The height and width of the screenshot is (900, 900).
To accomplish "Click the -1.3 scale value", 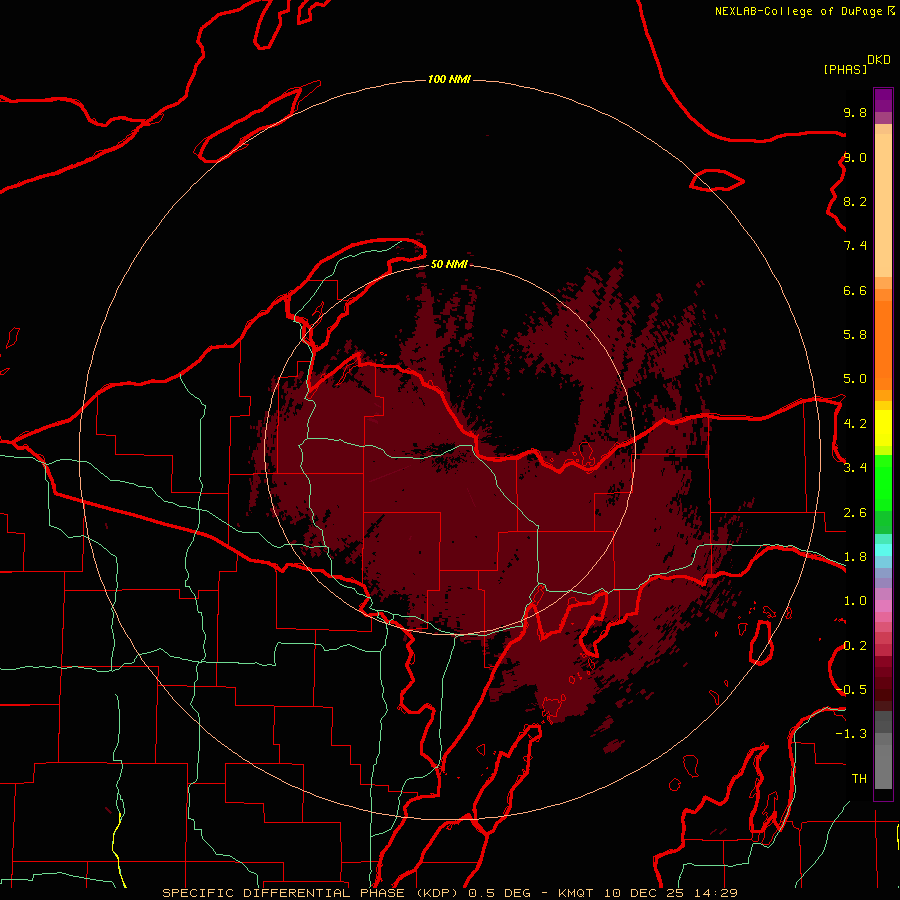I will [851, 734].
